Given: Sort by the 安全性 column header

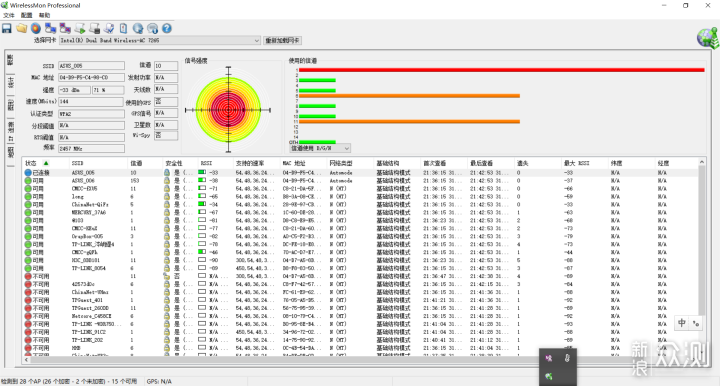Looking at the screenshot, I should pos(180,163).
